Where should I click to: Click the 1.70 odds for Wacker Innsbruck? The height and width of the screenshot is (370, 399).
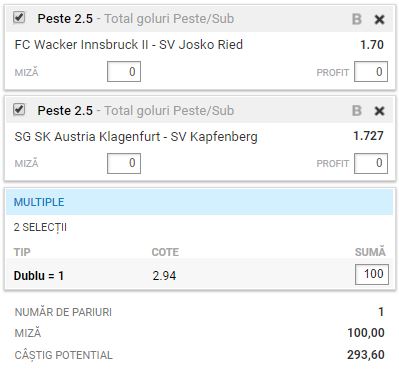pos(372,45)
